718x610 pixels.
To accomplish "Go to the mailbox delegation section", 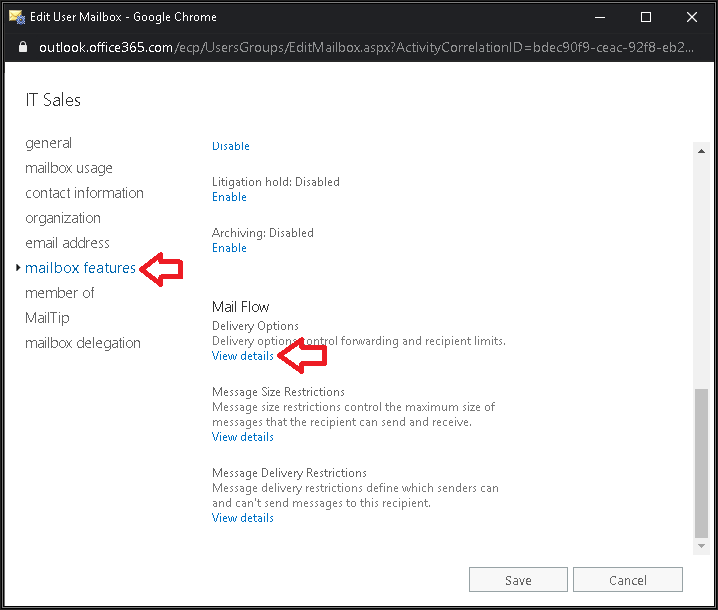I will pyautogui.click(x=83, y=343).
